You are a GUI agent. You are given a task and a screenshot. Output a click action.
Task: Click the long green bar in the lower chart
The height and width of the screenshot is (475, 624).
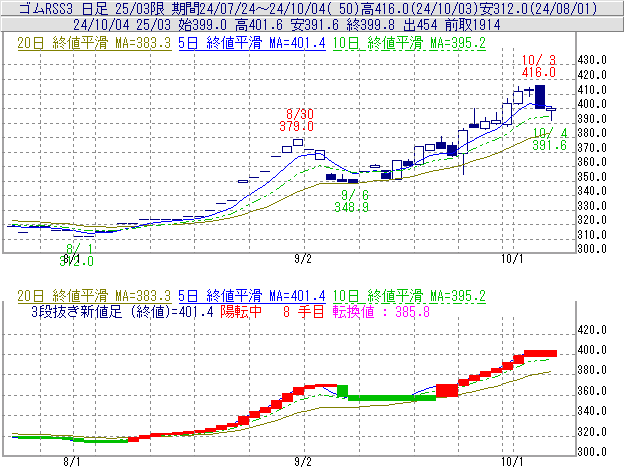(x=392, y=398)
